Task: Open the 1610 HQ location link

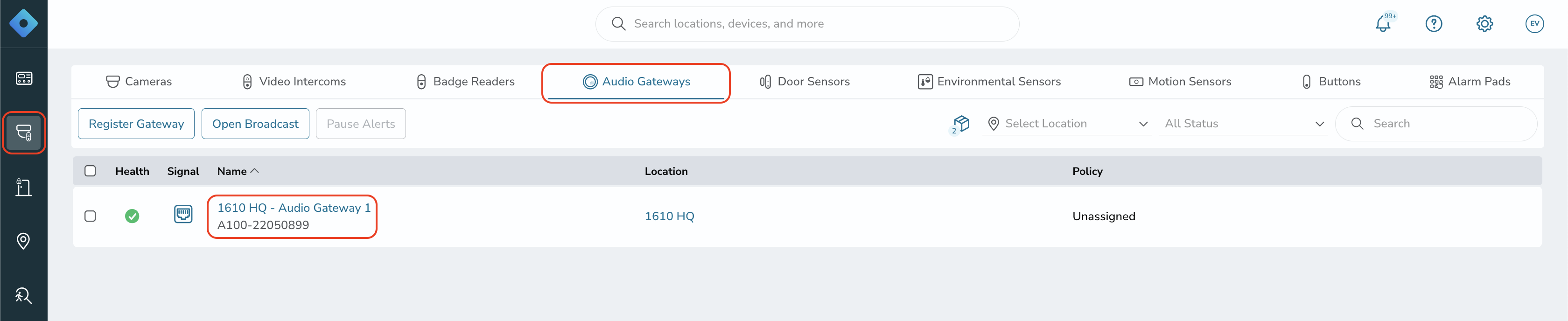Action: coord(669,216)
